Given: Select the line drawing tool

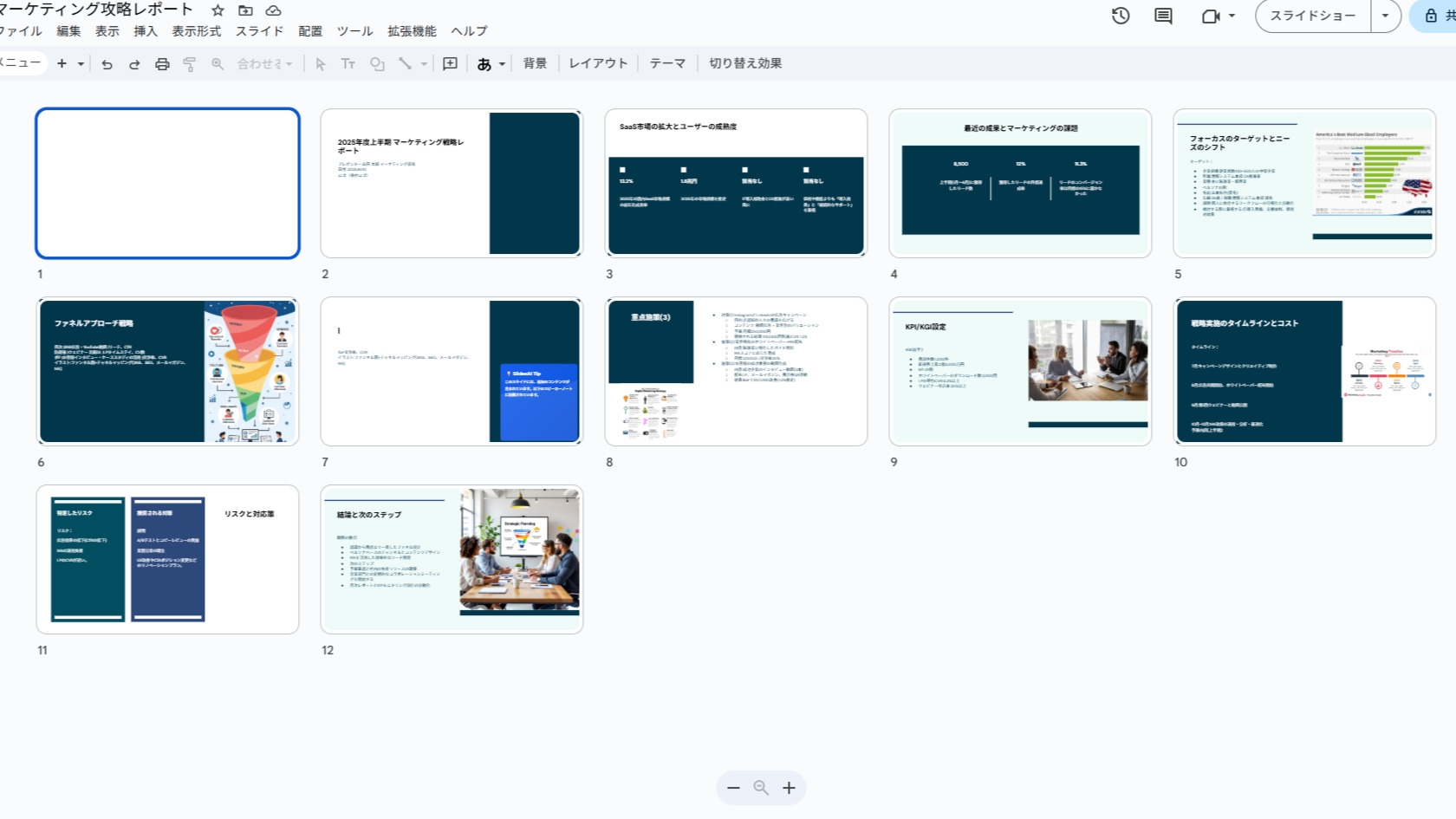Looking at the screenshot, I should 405,62.
